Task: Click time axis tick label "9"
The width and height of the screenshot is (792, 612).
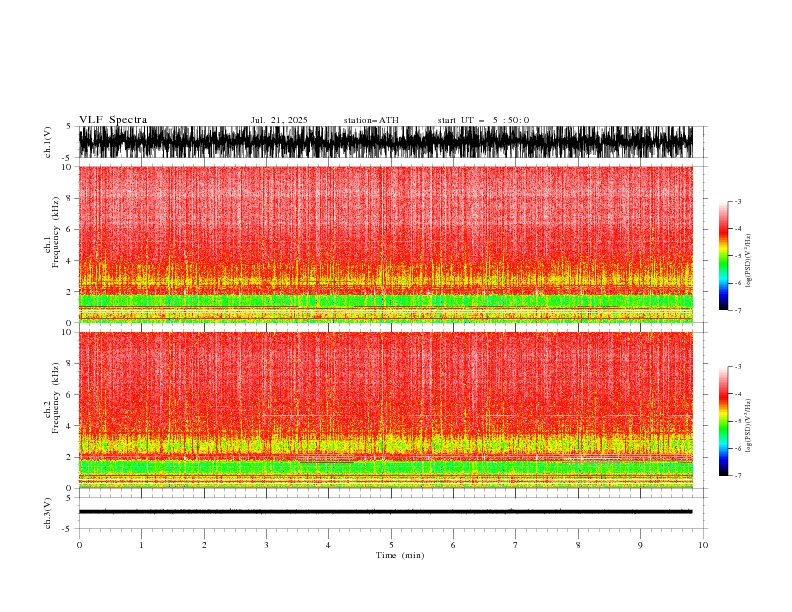Action: (x=640, y=545)
